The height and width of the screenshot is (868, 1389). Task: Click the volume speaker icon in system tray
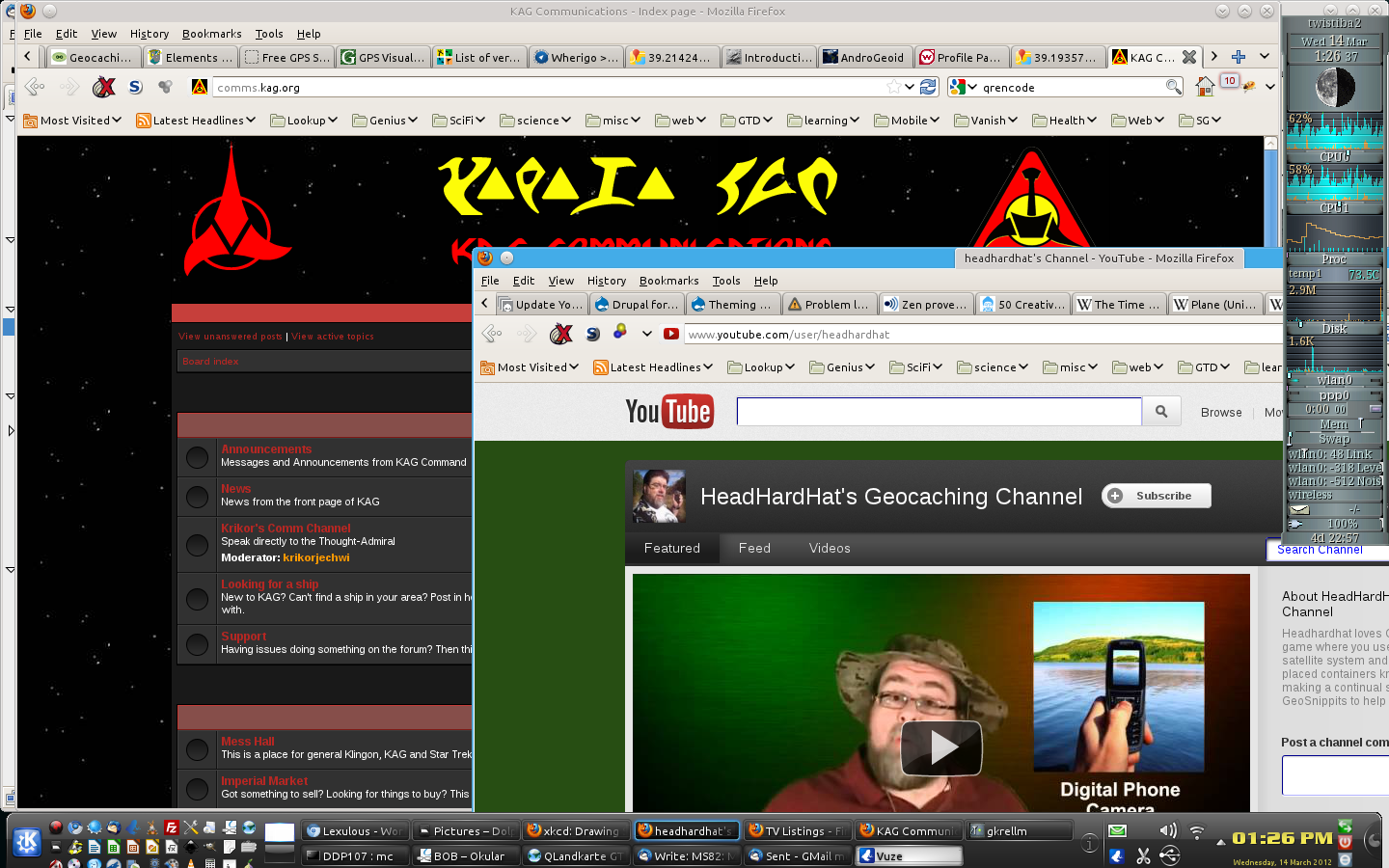(x=1168, y=830)
